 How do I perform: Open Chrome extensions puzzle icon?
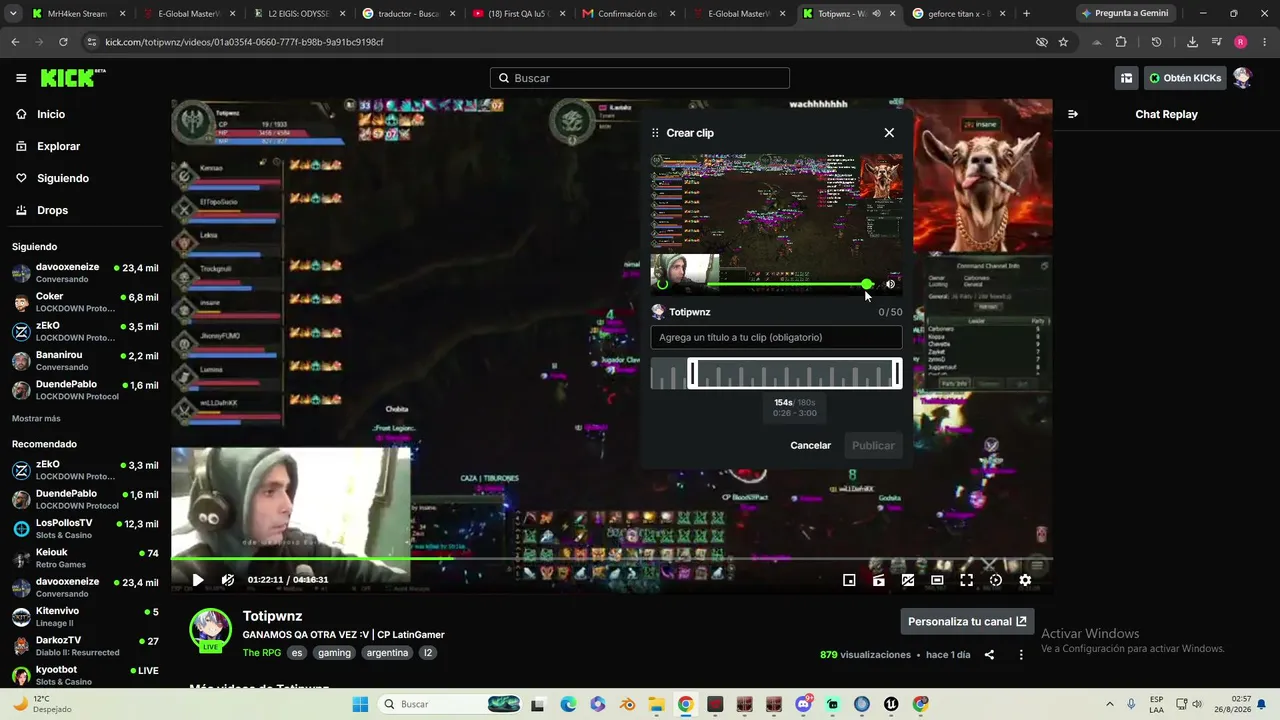[1121, 42]
